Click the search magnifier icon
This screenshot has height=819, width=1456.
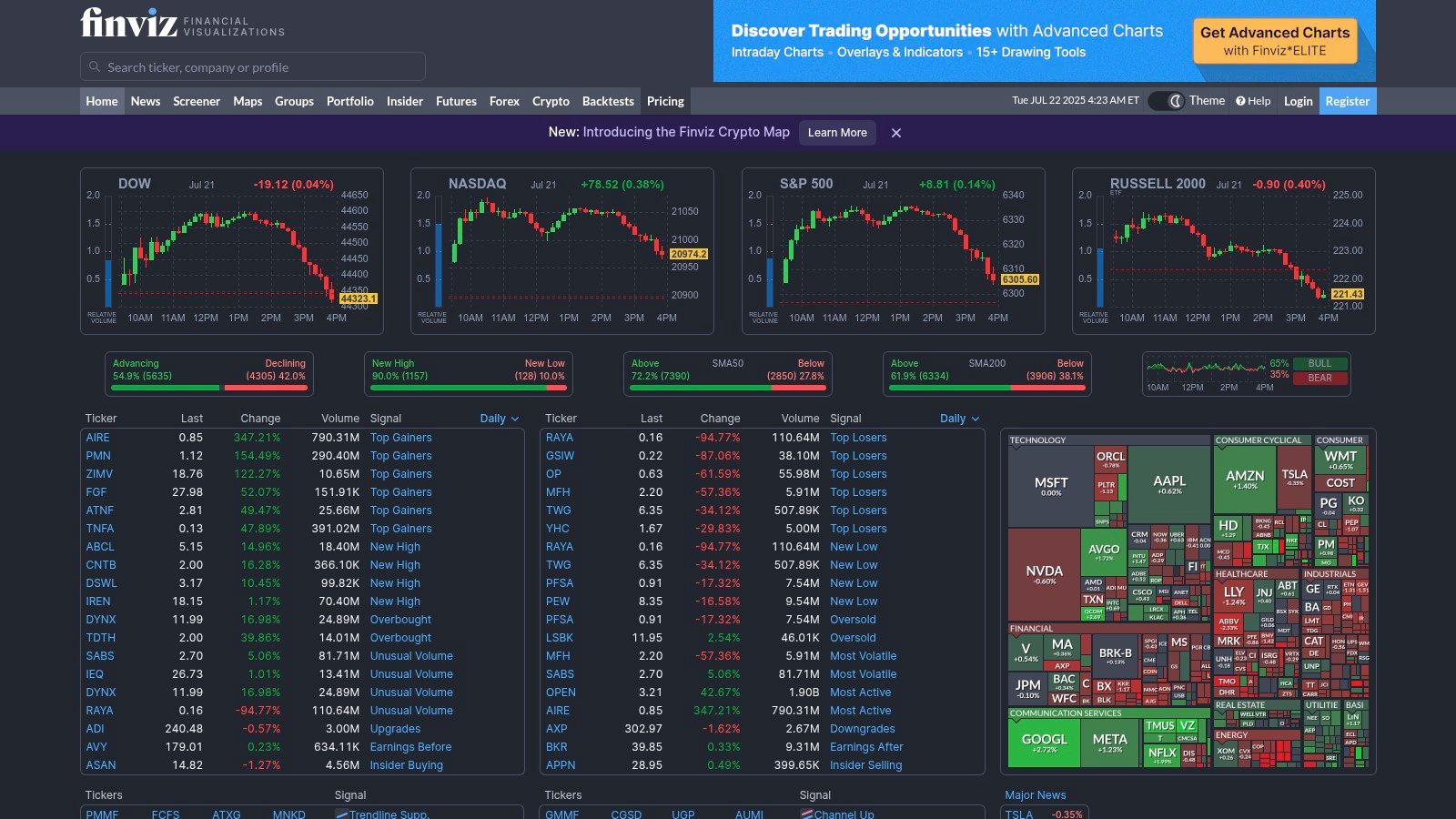[x=95, y=66]
